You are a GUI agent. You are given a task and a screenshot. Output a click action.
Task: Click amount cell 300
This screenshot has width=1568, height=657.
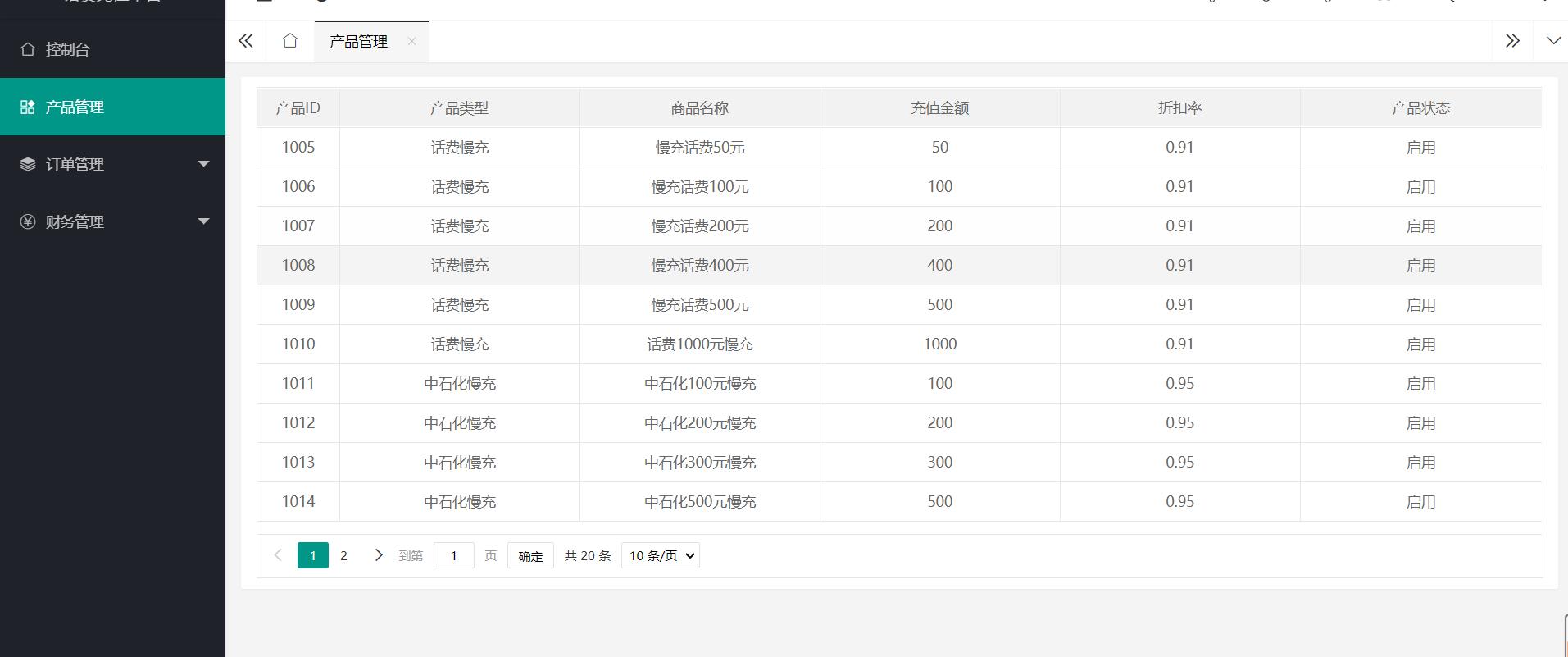(x=940, y=463)
